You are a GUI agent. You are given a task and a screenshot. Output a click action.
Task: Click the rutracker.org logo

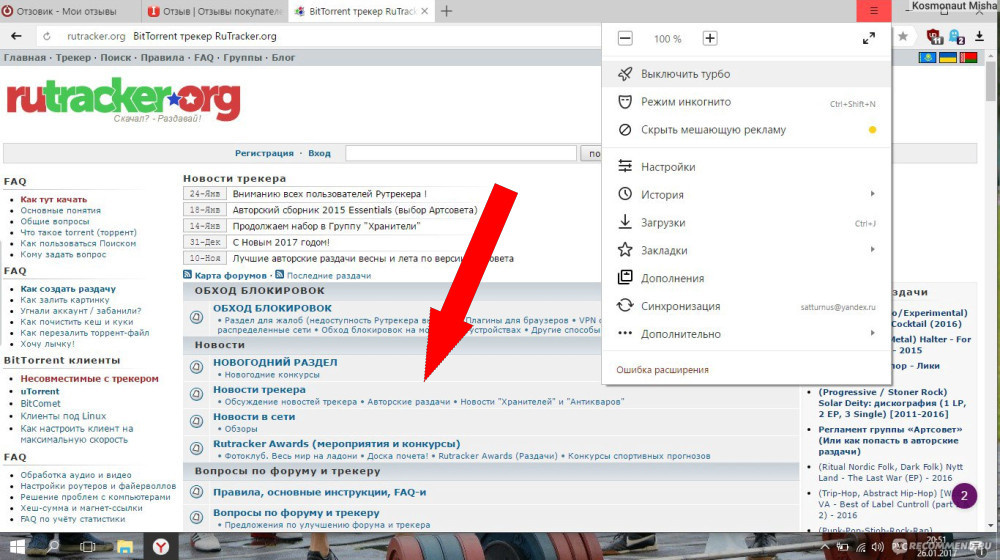point(124,99)
